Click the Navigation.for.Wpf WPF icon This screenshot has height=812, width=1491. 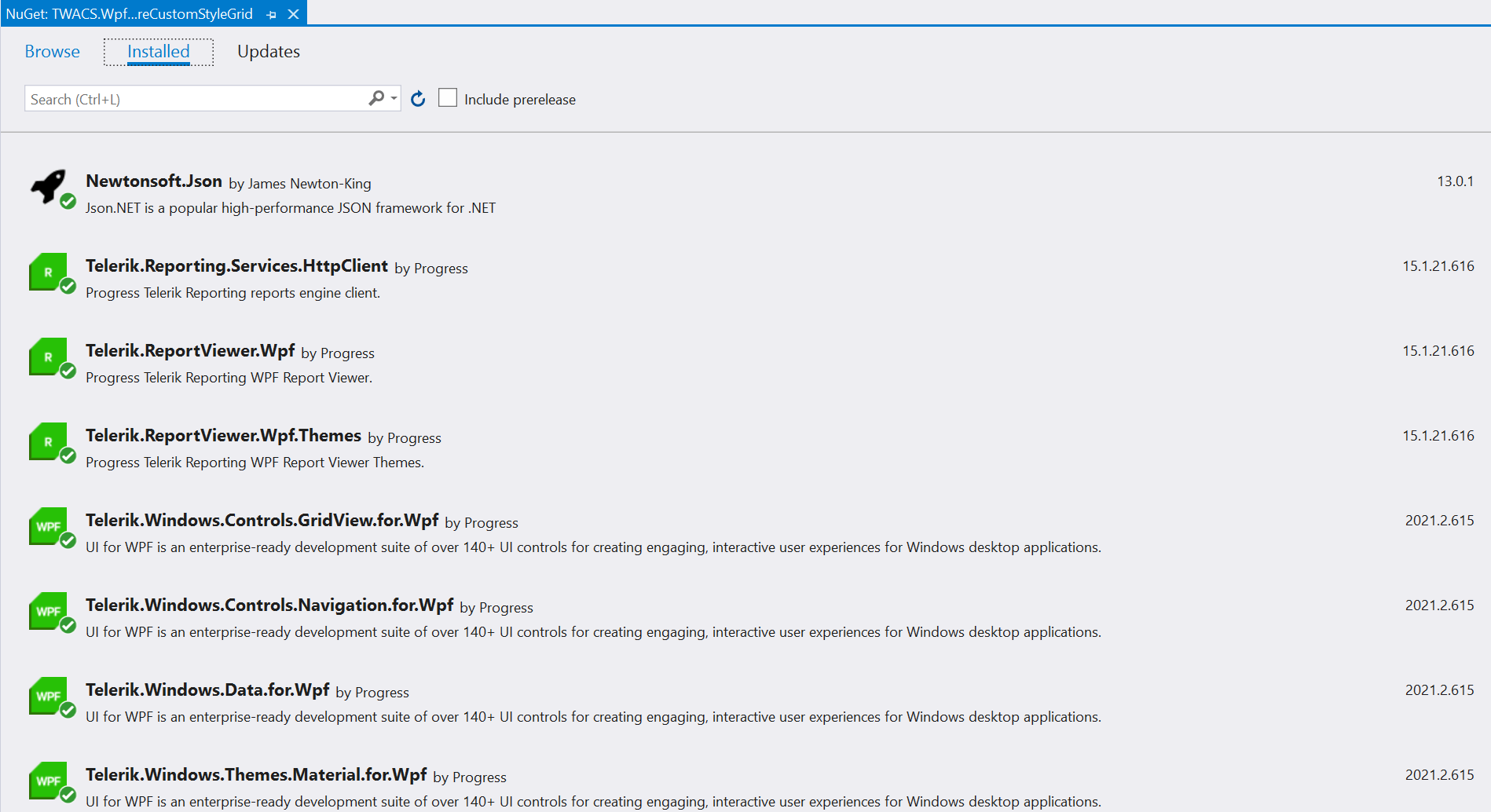(49, 612)
